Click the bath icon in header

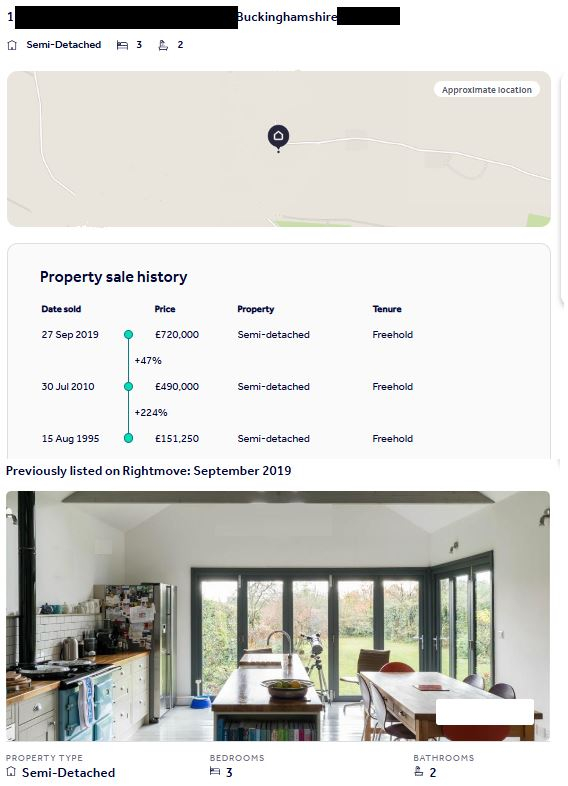163,45
